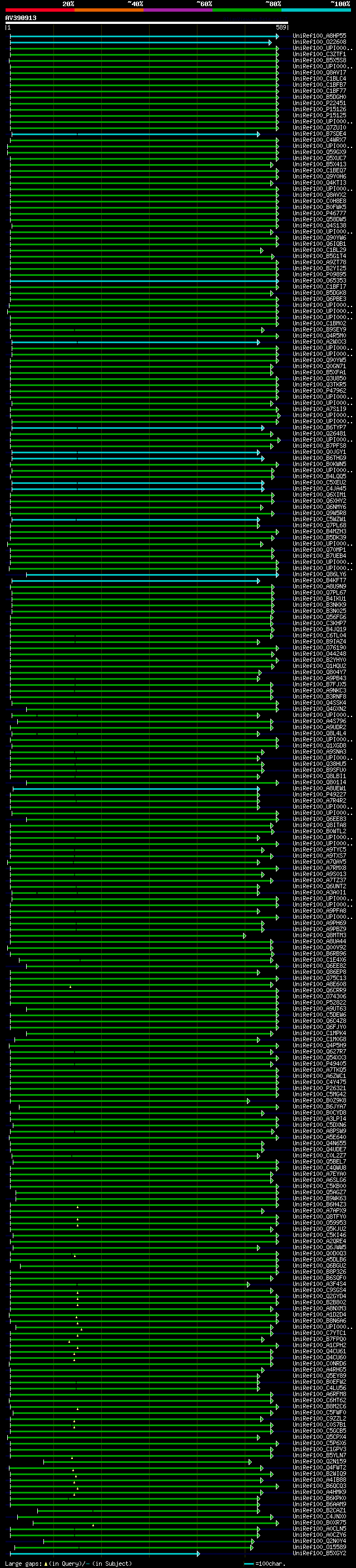Open hit UniRef100_O22608
356x1568 pixels.
pyautogui.click(x=319, y=42)
